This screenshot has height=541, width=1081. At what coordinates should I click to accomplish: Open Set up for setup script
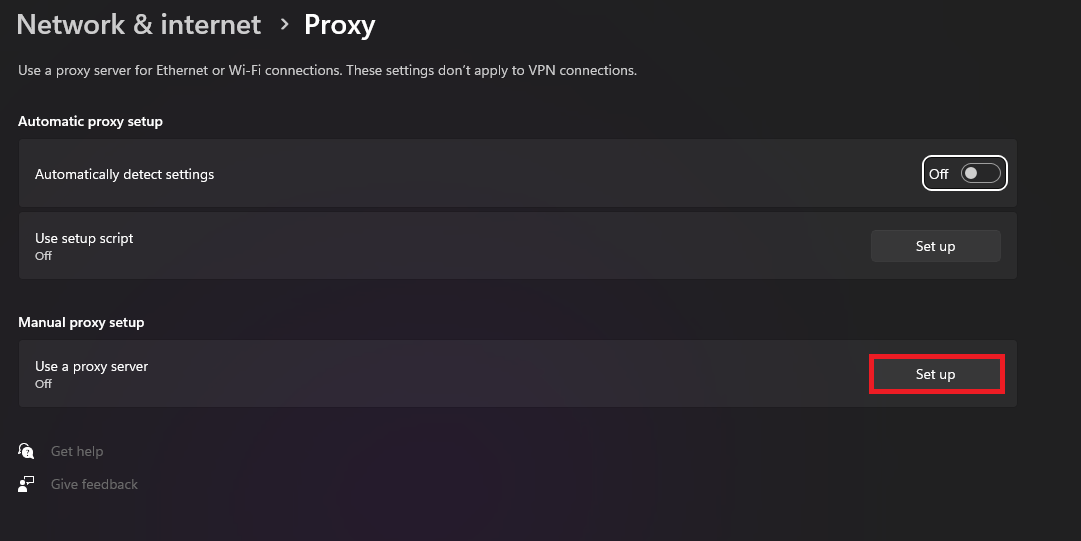(x=935, y=246)
